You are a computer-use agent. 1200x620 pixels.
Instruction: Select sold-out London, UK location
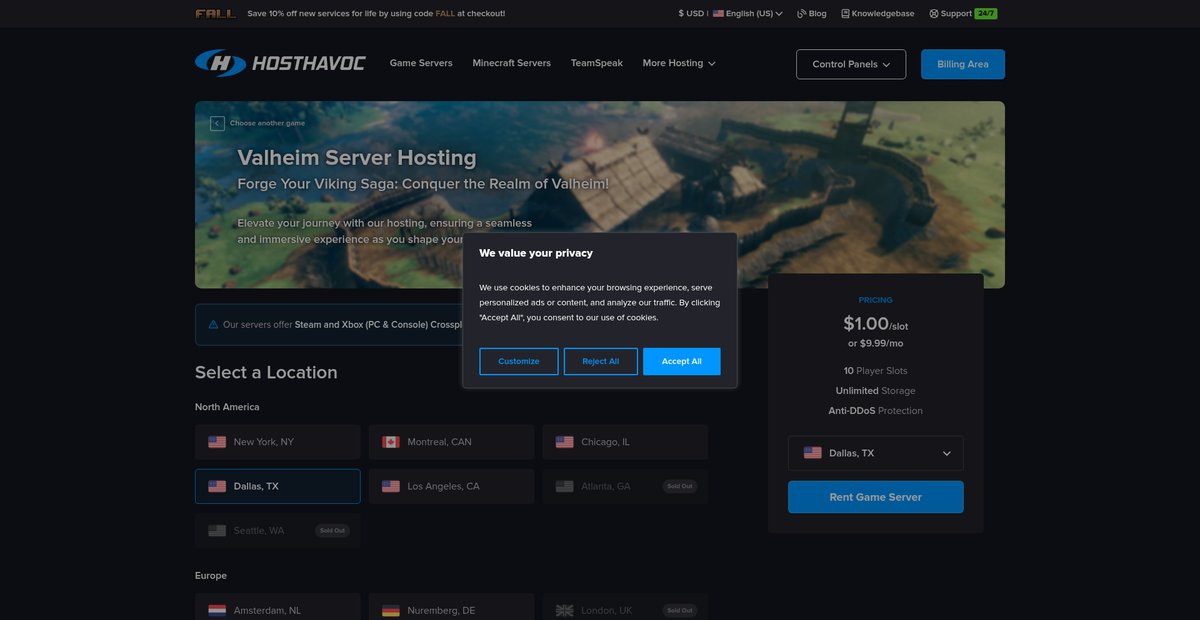point(625,607)
